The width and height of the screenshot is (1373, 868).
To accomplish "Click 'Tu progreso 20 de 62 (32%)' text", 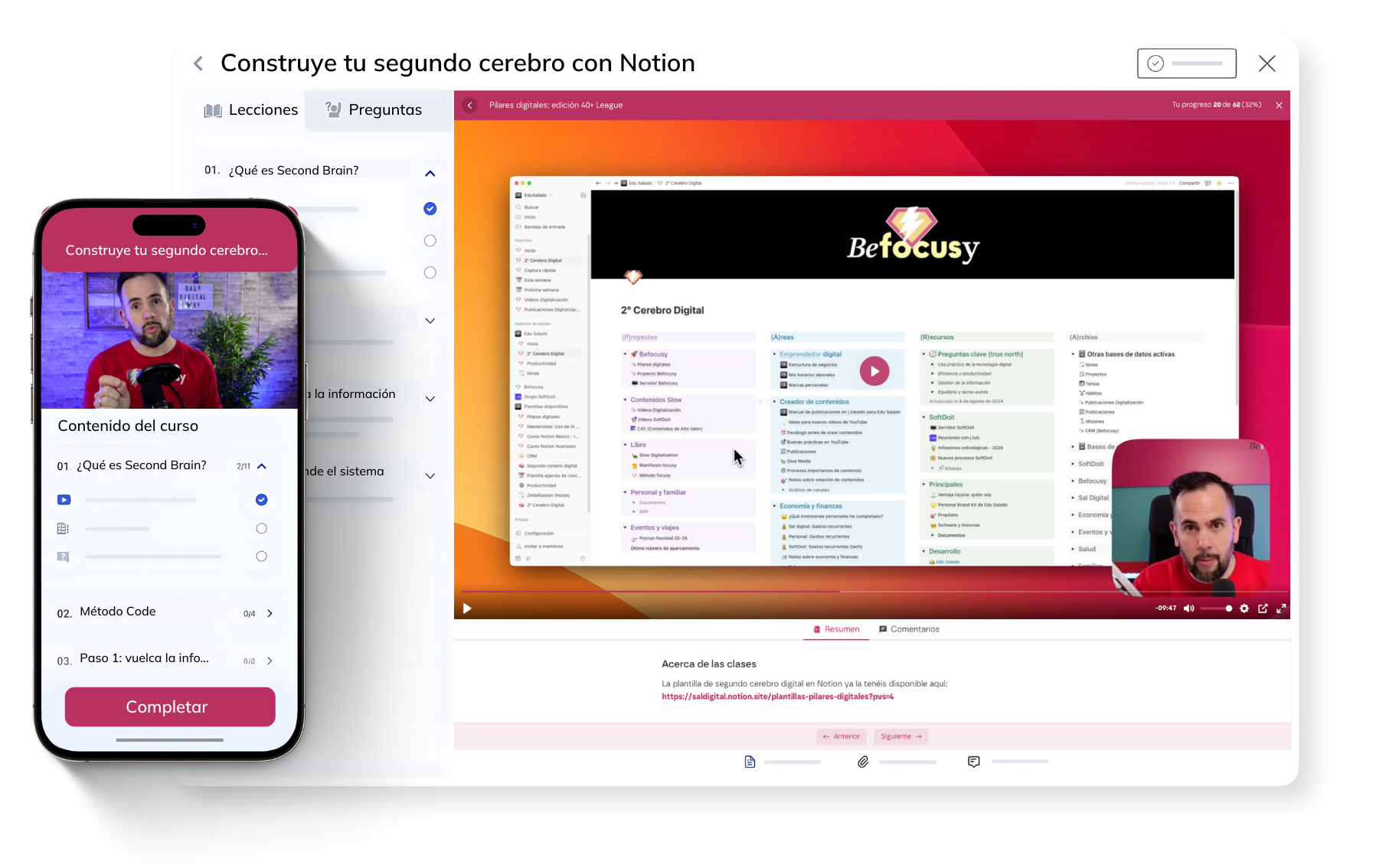I will pyautogui.click(x=1216, y=105).
